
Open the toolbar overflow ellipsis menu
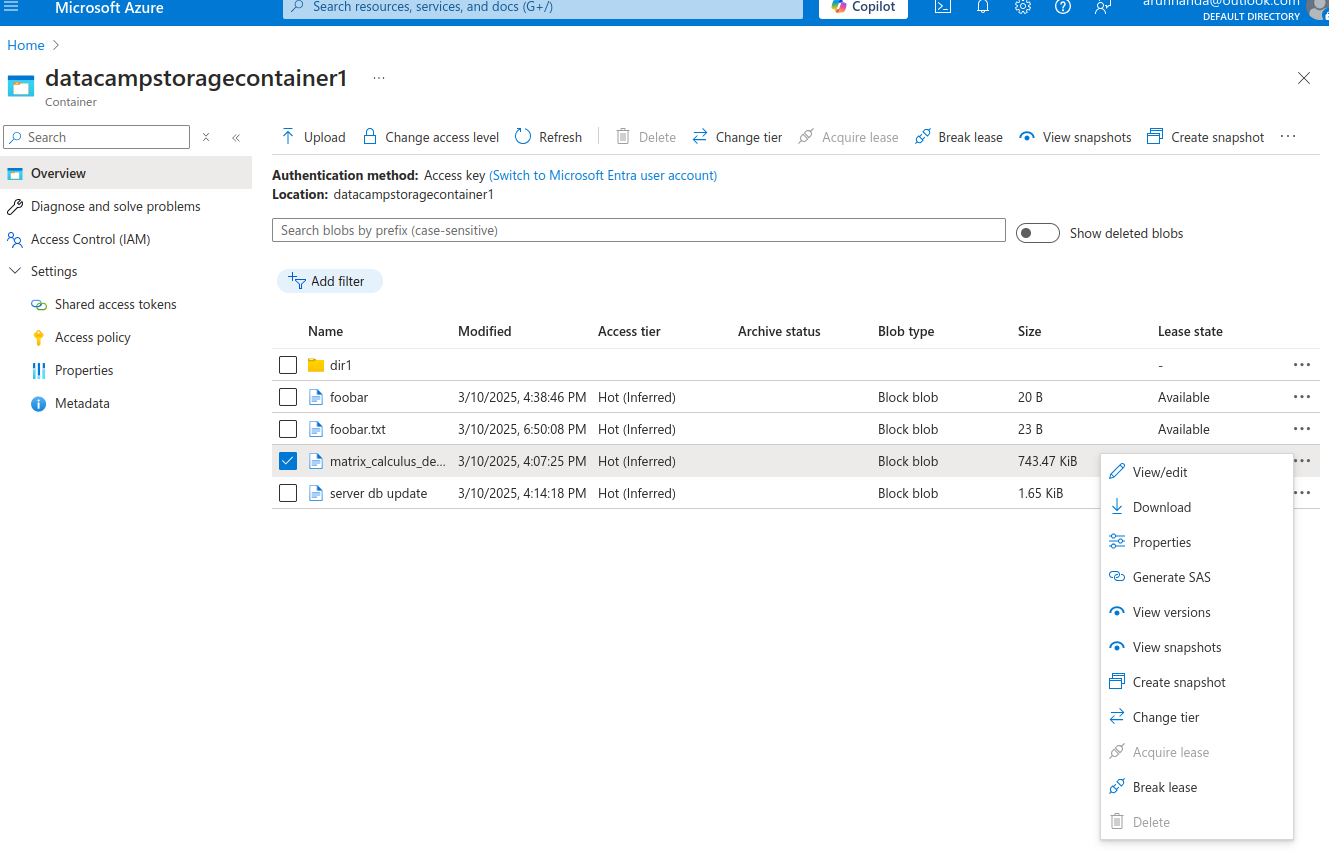pos(1288,137)
